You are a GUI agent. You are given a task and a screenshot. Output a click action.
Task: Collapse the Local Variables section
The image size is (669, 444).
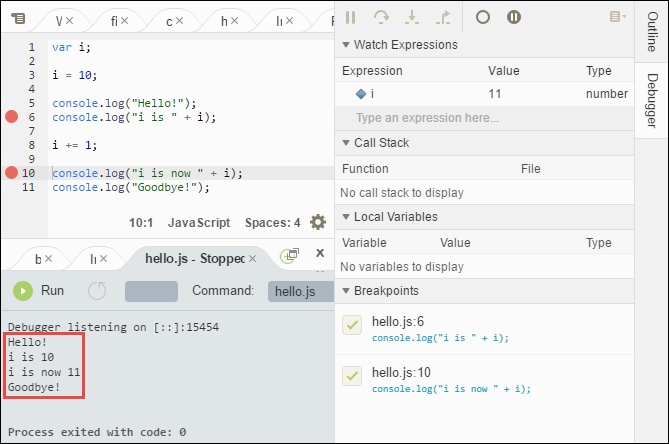346,217
